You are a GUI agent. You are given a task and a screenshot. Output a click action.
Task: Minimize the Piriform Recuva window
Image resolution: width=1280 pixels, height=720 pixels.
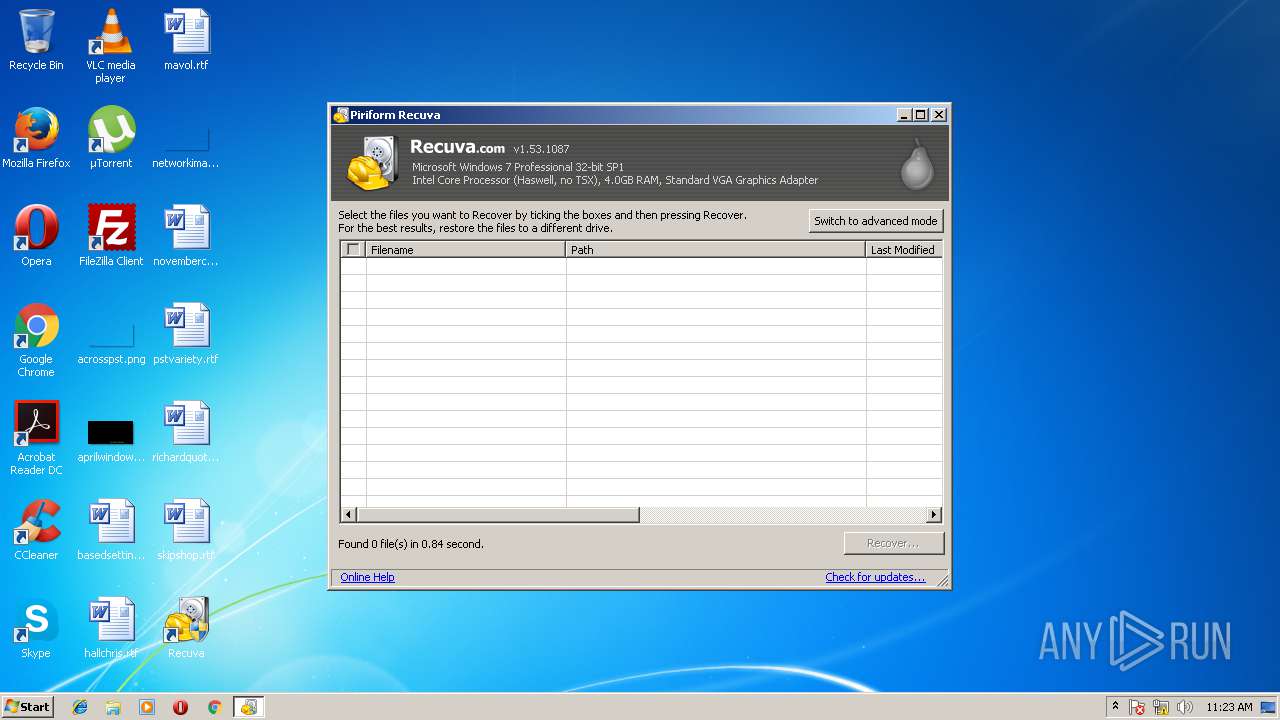pos(904,115)
